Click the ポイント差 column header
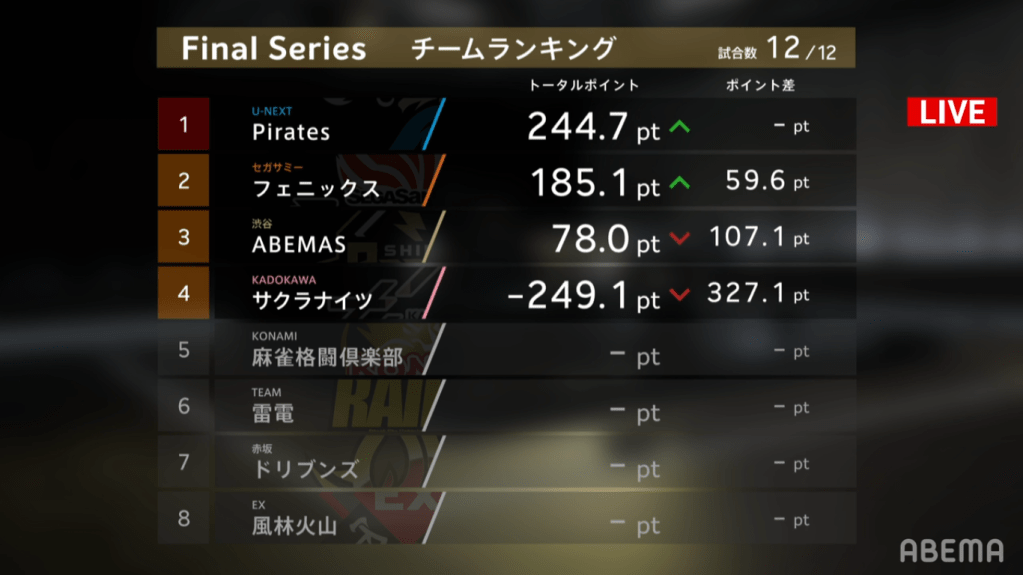 [760, 86]
